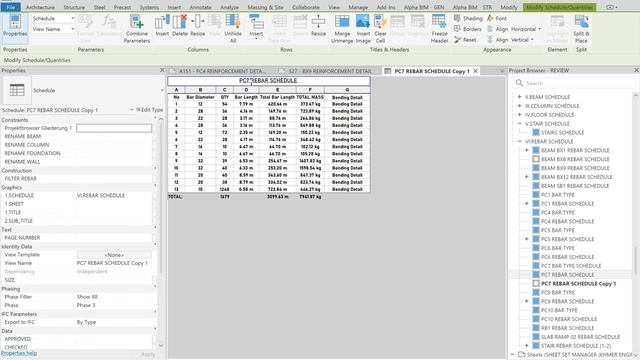Insert a column via Columns Insert icon
The width and height of the screenshot is (640, 360).
click(x=162, y=21)
